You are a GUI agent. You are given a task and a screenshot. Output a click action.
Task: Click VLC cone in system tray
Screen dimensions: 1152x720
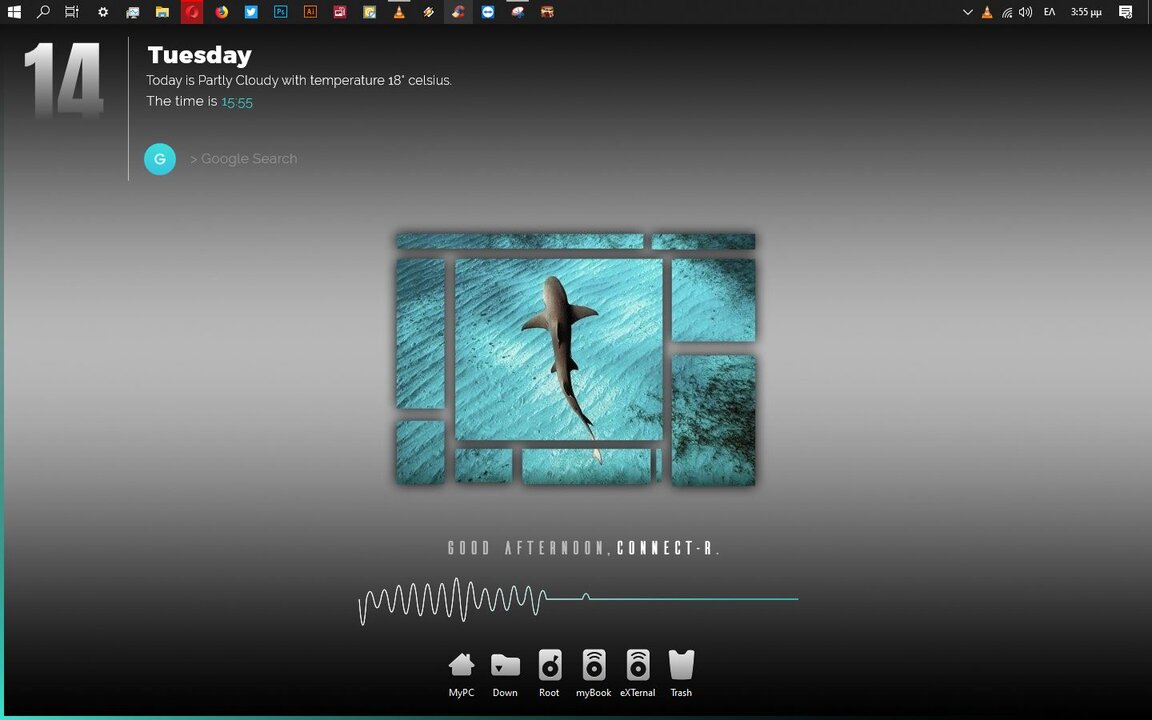click(987, 12)
